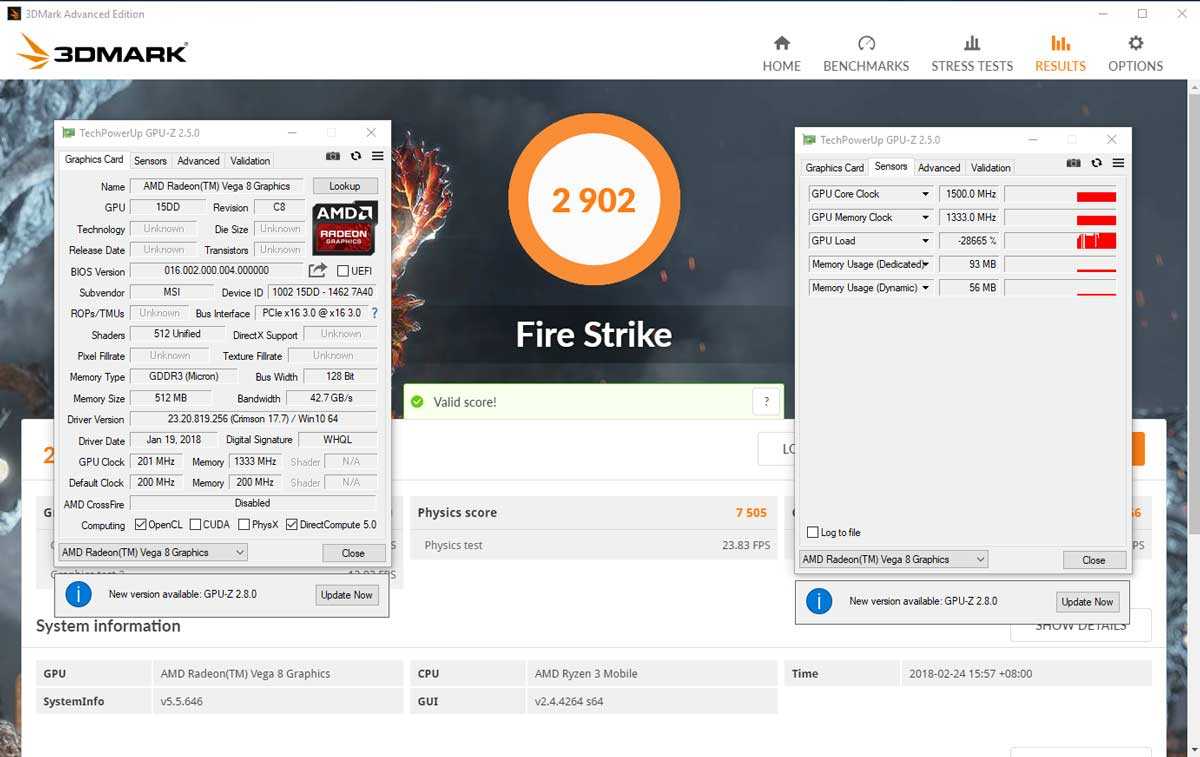Click the valid score question mark button
This screenshot has width=1200, height=757.
tap(766, 402)
